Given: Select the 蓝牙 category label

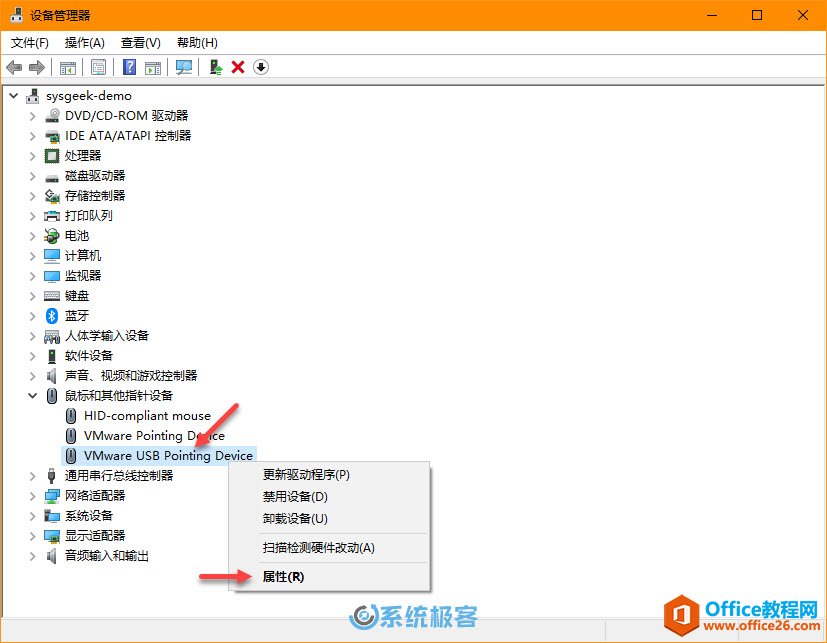Looking at the screenshot, I should click(76, 316).
